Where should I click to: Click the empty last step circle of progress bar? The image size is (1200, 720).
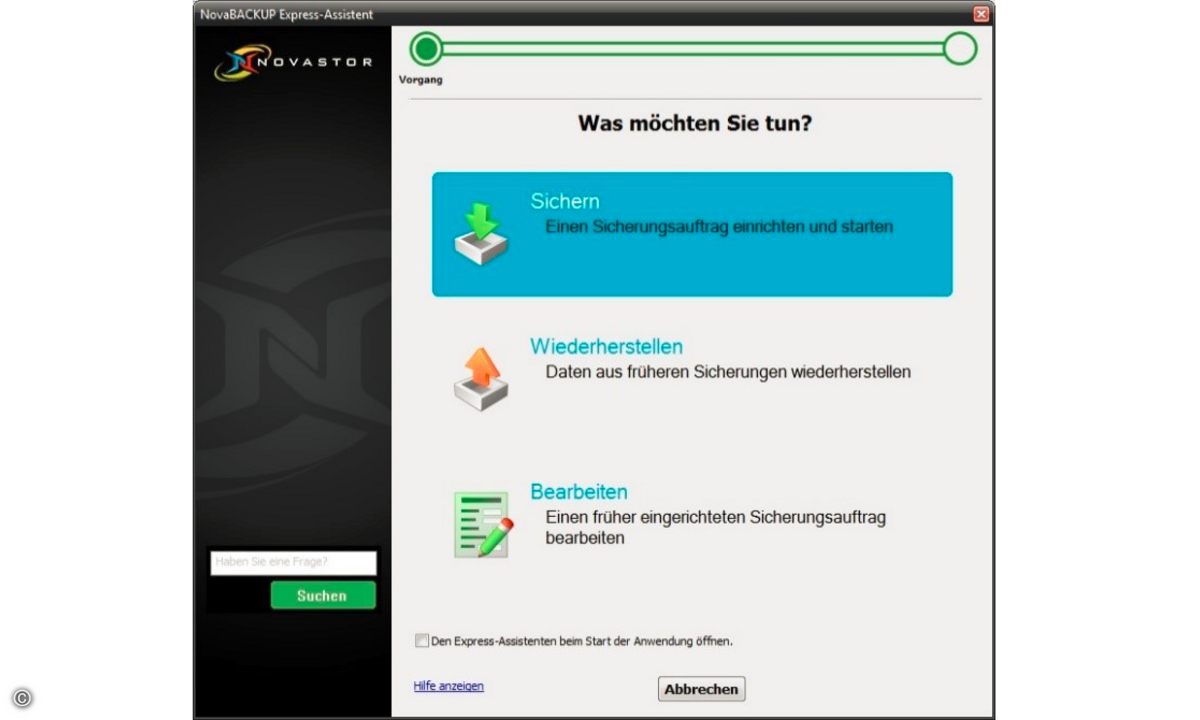[x=960, y=48]
